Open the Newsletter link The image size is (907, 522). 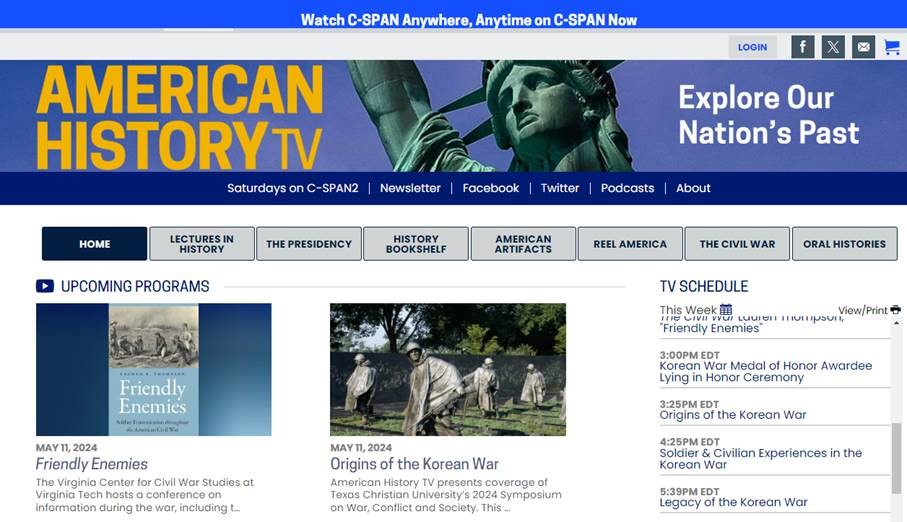click(410, 188)
